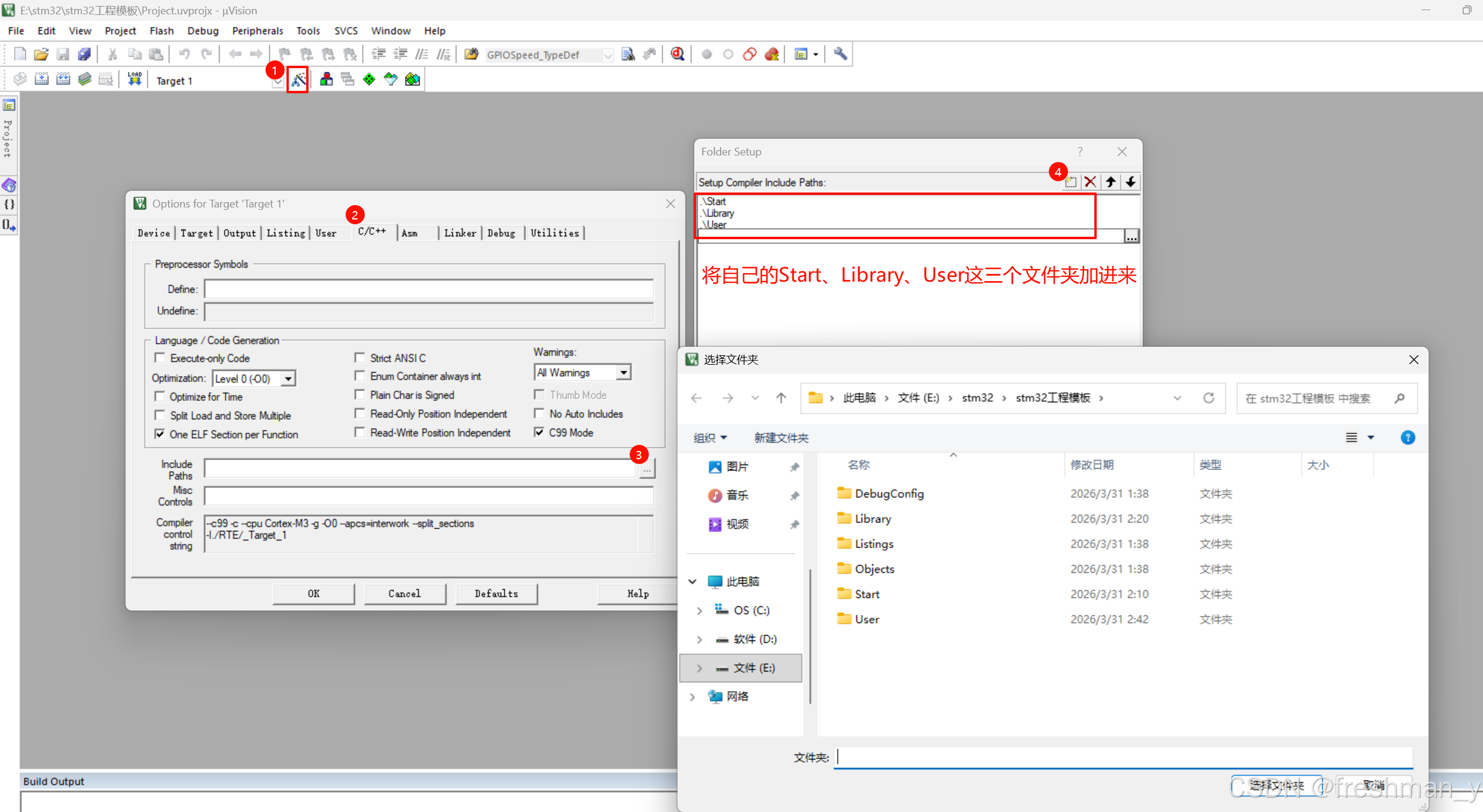Click Configuration wrench icon
The image size is (1483, 812).
(840, 54)
